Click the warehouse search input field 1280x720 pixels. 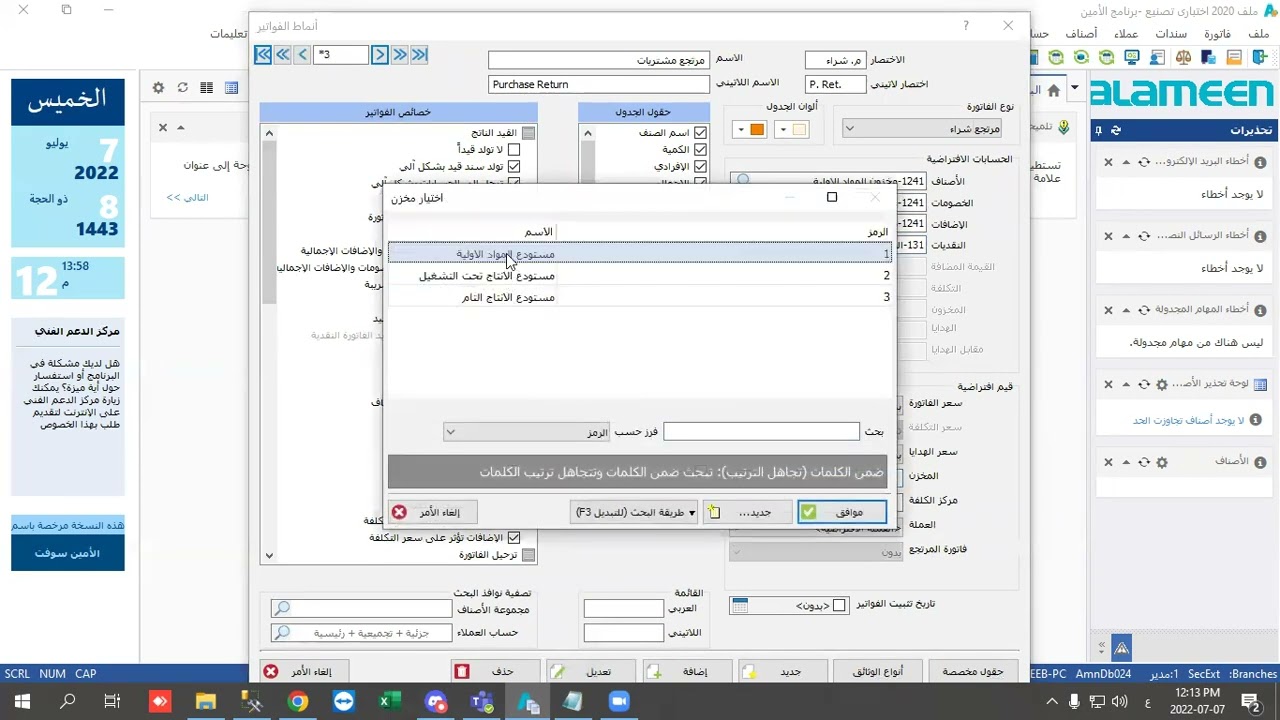tap(761, 432)
